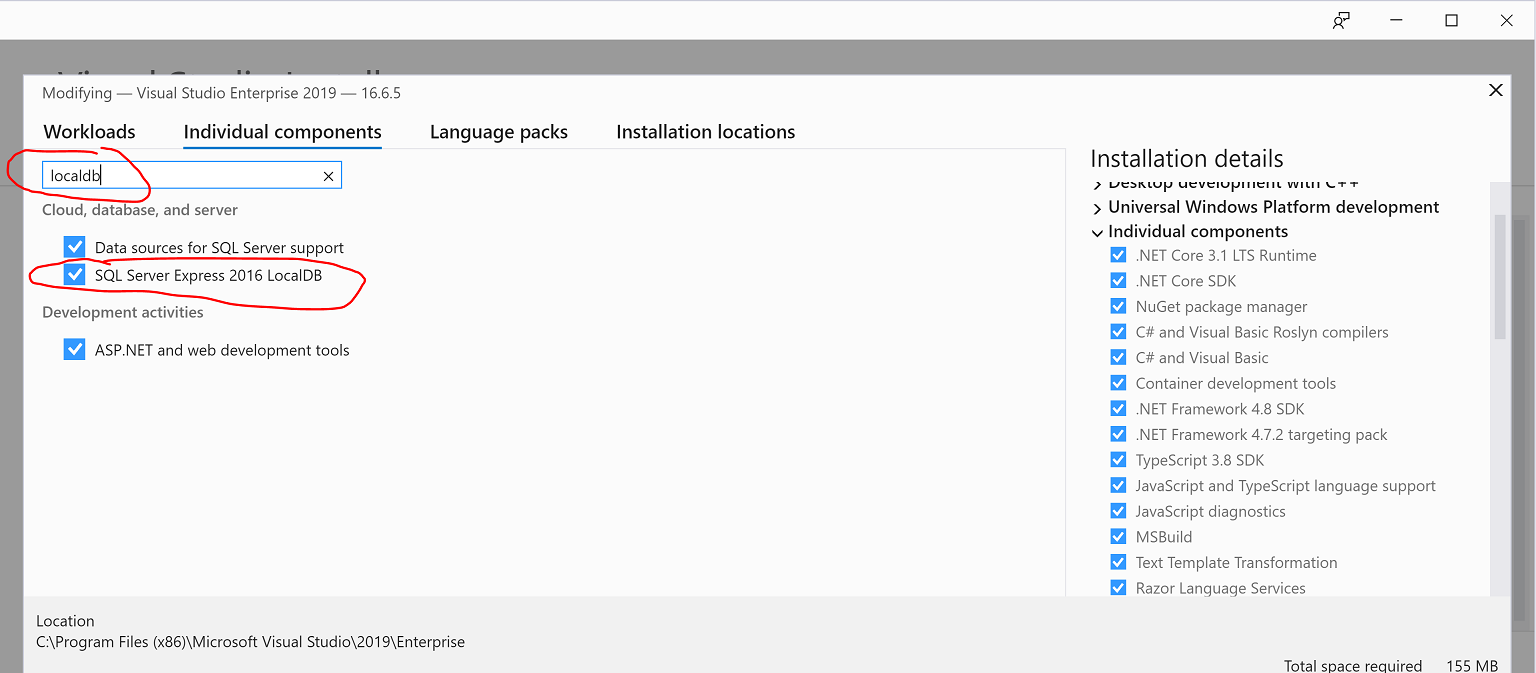Viewport: 1536px width, 673px height.
Task: Toggle the MSBuild checkbox in Installation details
Action: pyautogui.click(x=1118, y=537)
